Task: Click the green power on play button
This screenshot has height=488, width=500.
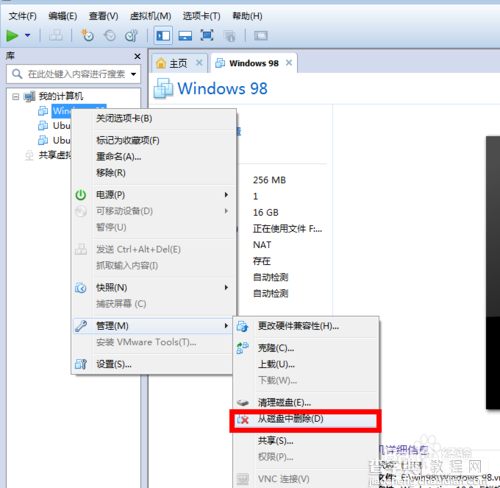Action: (12, 35)
